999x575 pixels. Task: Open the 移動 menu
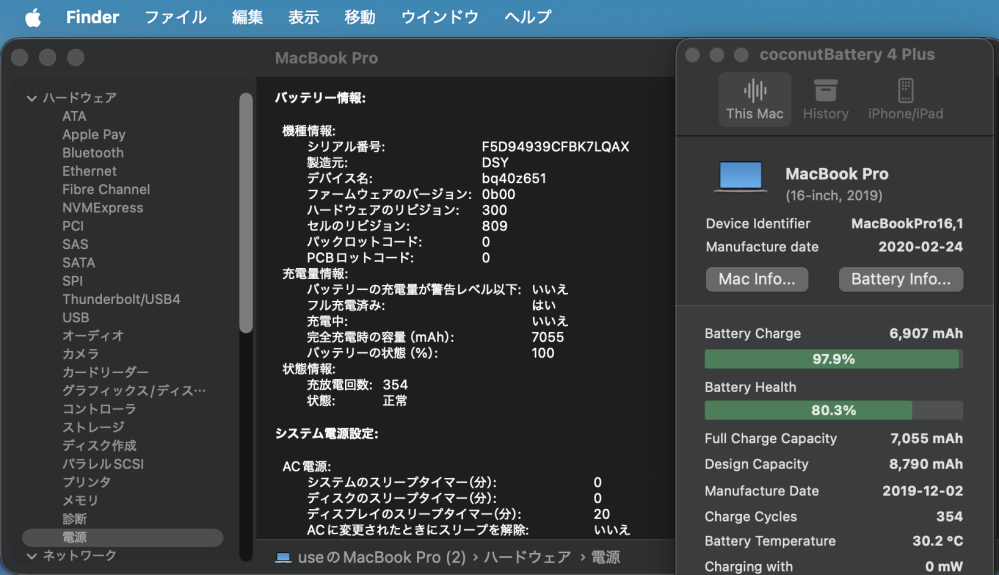(x=359, y=17)
